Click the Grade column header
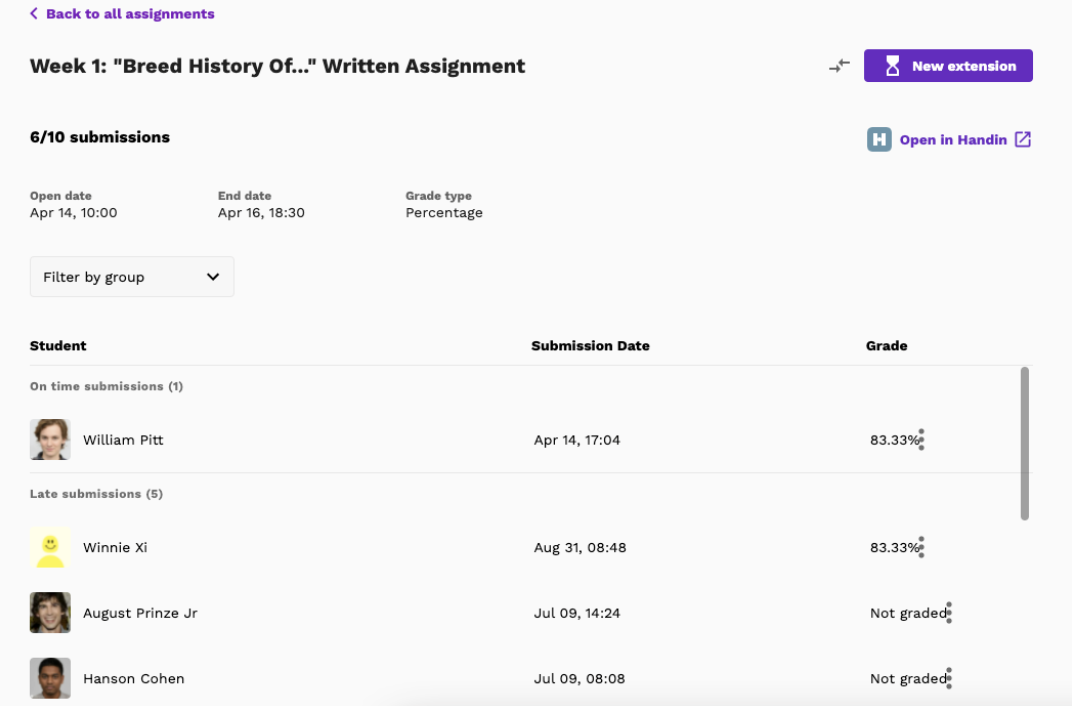 (x=886, y=346)
